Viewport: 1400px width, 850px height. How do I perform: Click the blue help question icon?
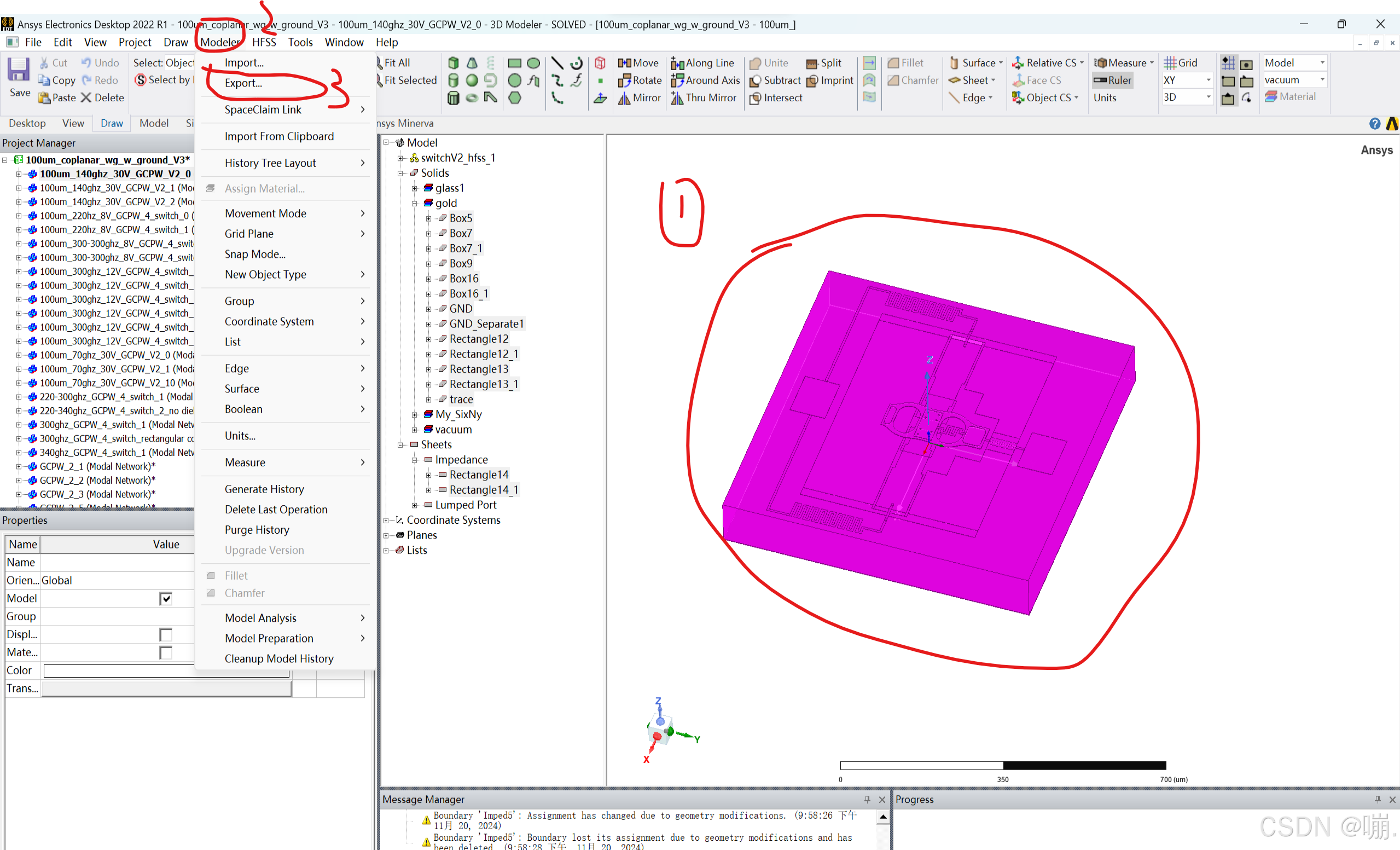click(1374, 123)
